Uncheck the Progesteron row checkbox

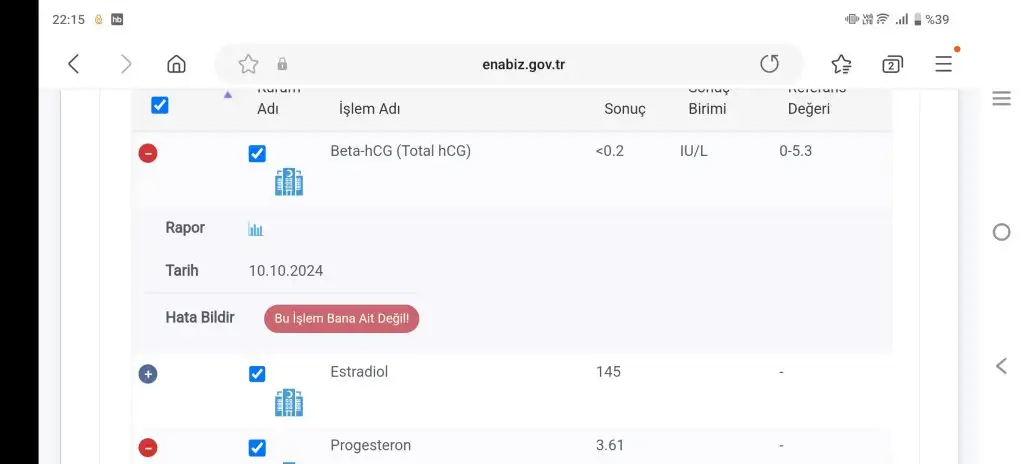point(257,448)
